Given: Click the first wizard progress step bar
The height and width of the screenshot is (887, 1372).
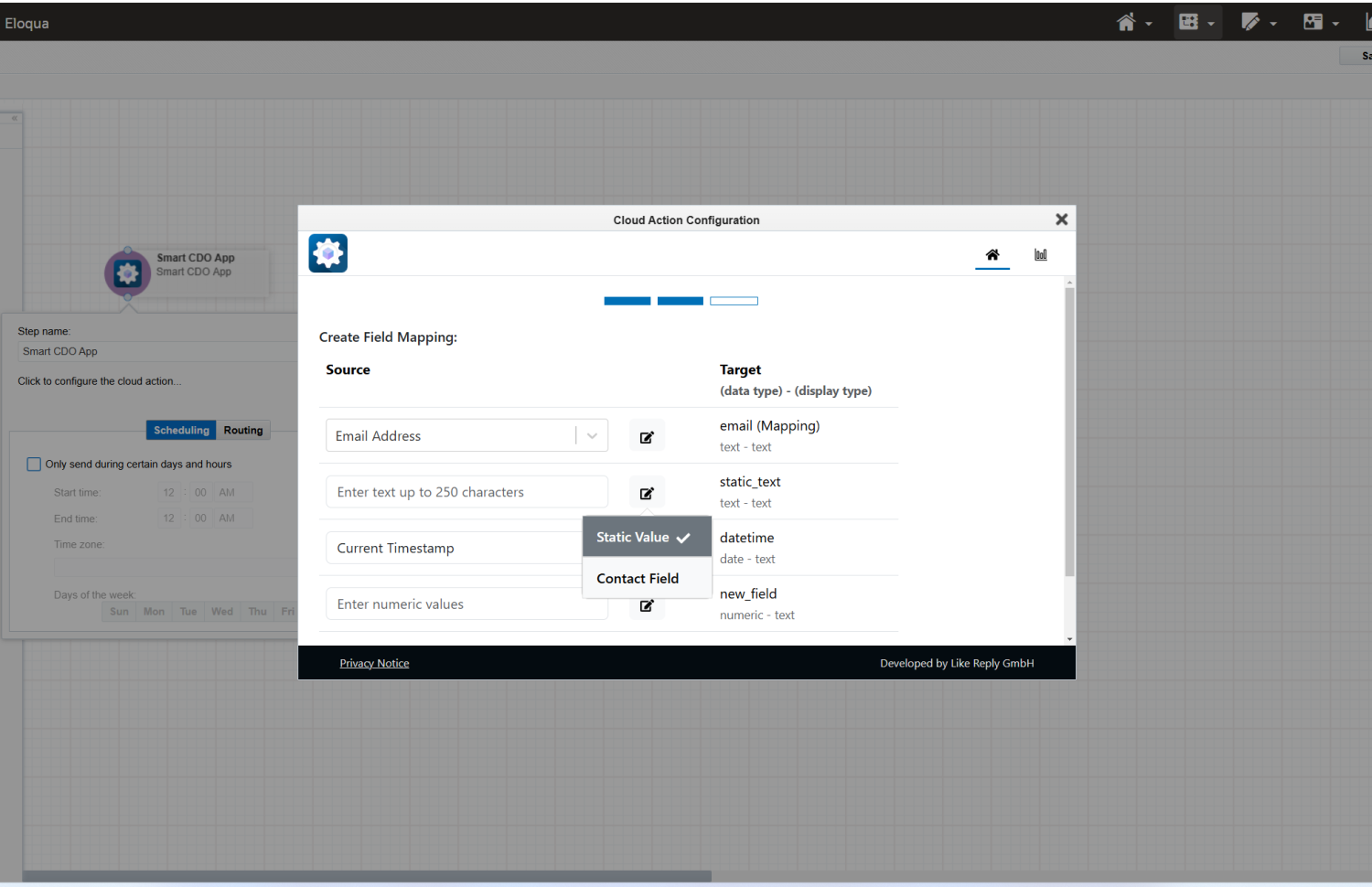Looking at the screenshot, I should tap(627, 301).
